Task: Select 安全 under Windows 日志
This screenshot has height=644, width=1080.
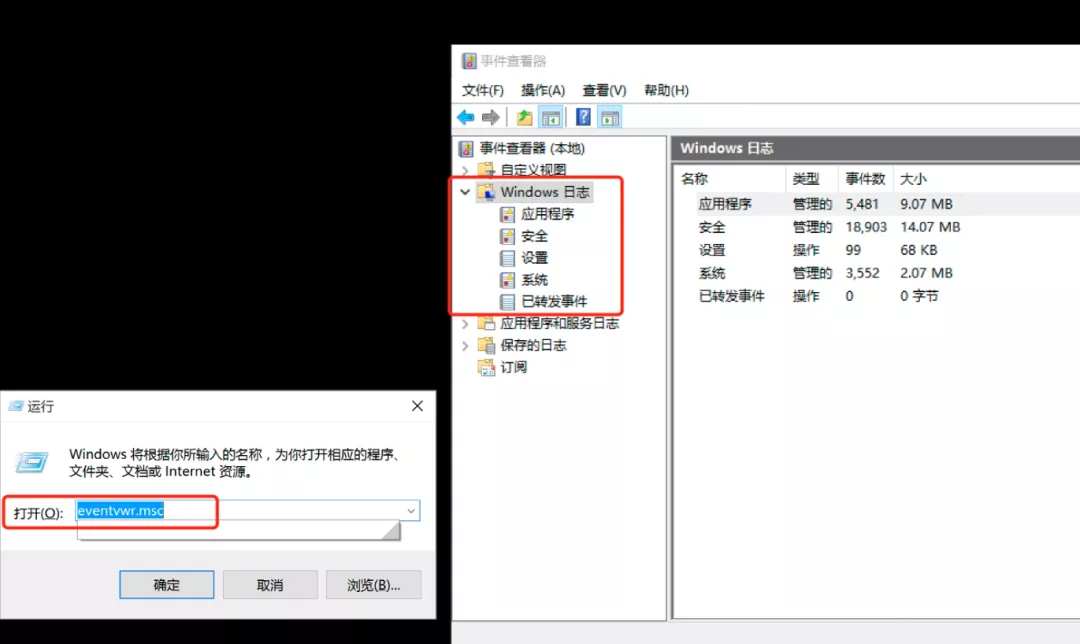Action: [534, 236]
